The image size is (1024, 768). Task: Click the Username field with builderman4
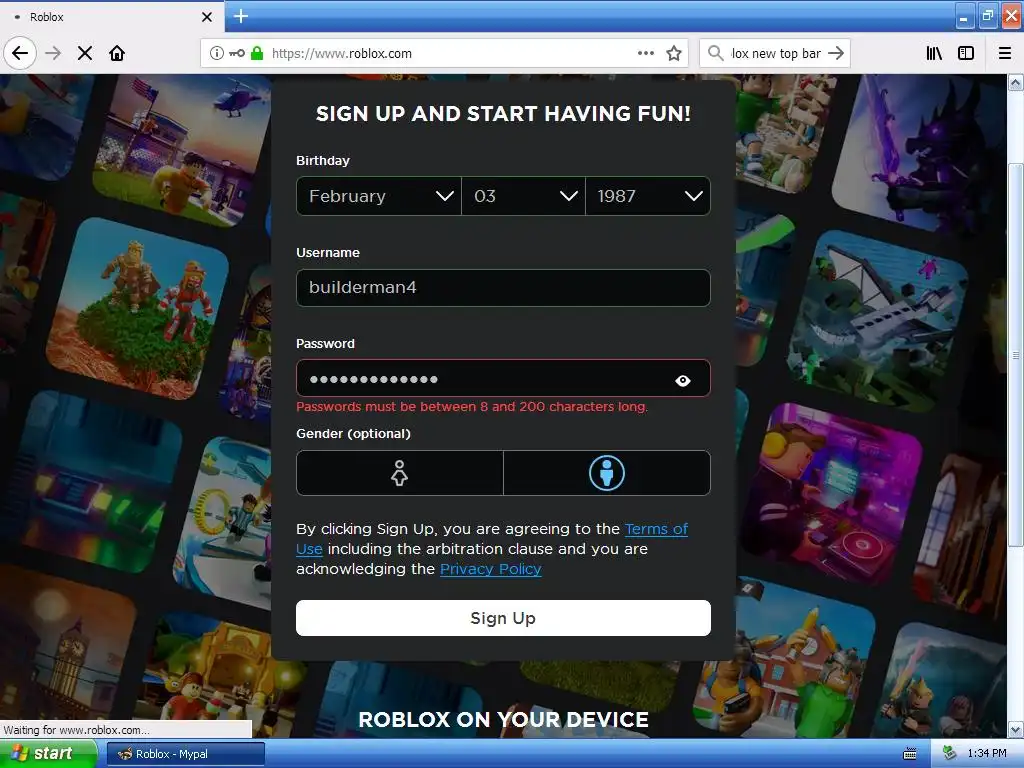tap(503, 287)
